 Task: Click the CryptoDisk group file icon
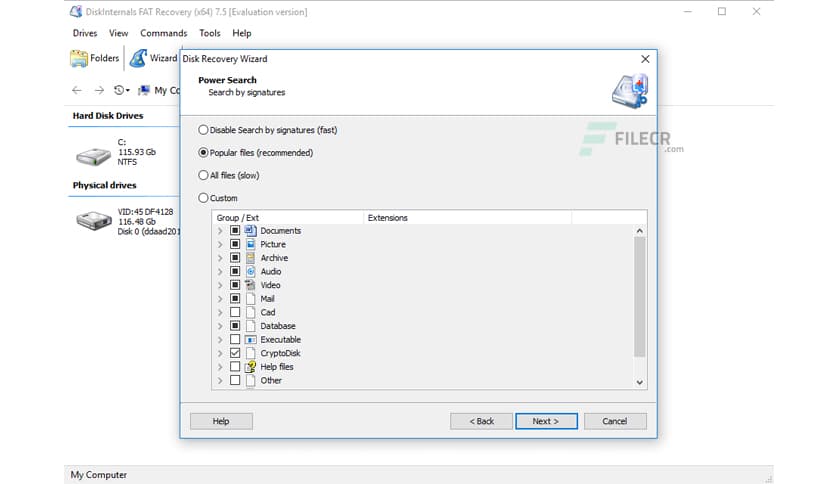(x=251, y=353)
